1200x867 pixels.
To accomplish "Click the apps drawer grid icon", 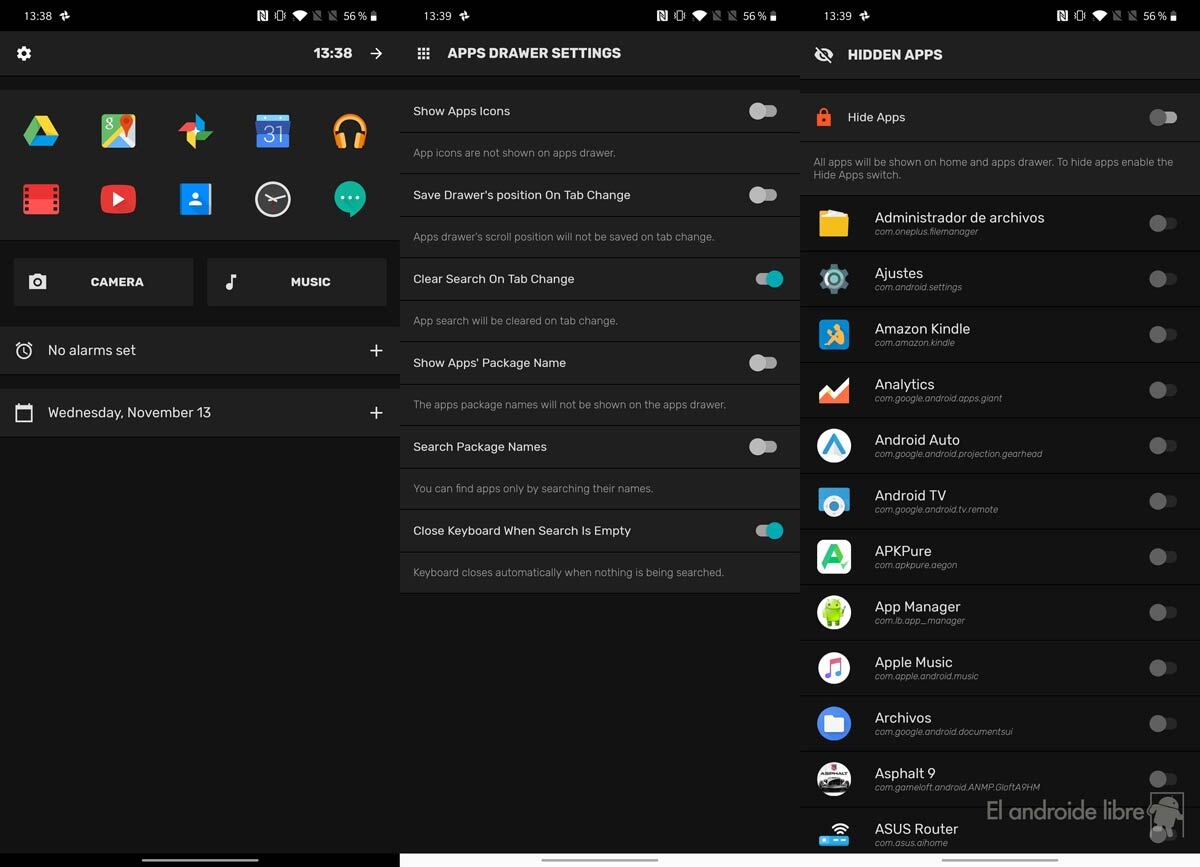I will [426, 52].
